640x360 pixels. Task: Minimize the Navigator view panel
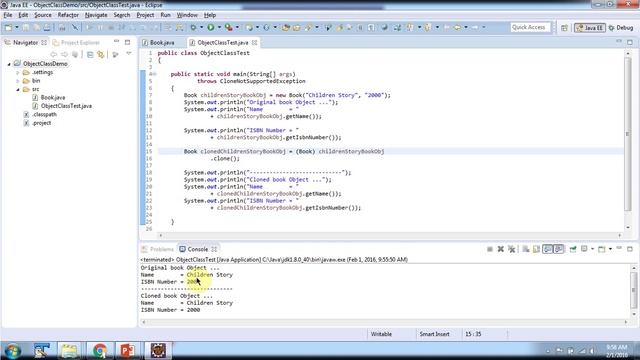click(117, 42)
